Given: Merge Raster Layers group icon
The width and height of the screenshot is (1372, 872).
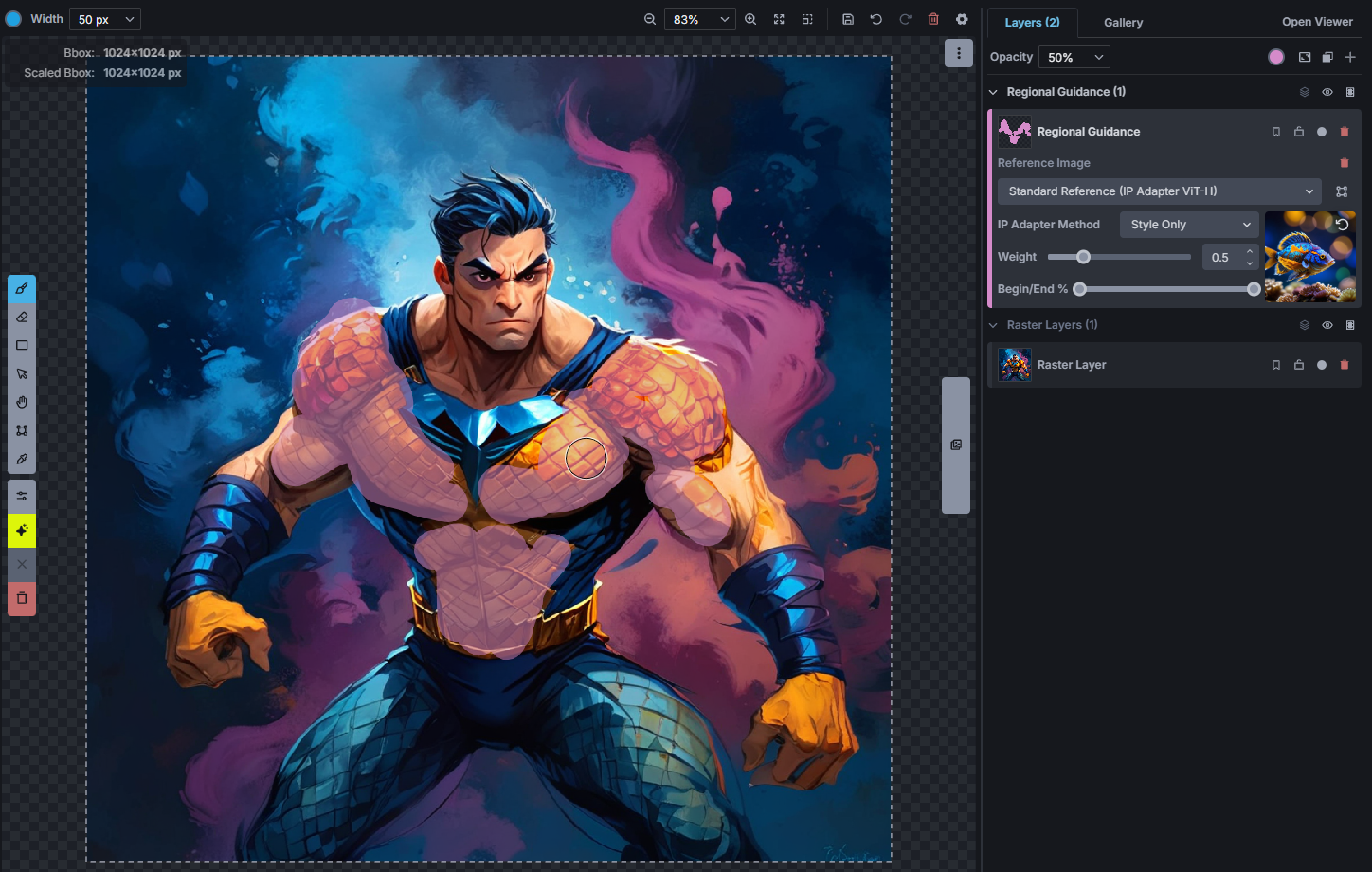Looking at the screenshot, I should (1305, 325).
